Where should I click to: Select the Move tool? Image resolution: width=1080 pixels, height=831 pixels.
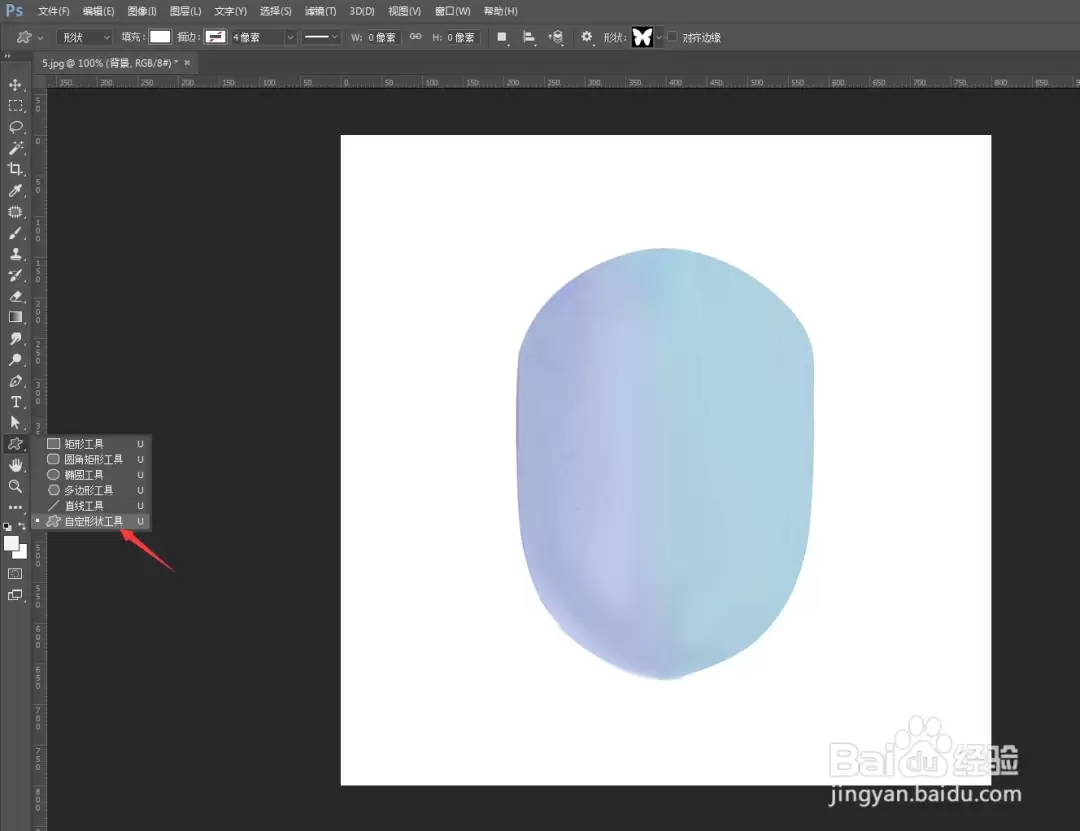(x=15, y=85)
